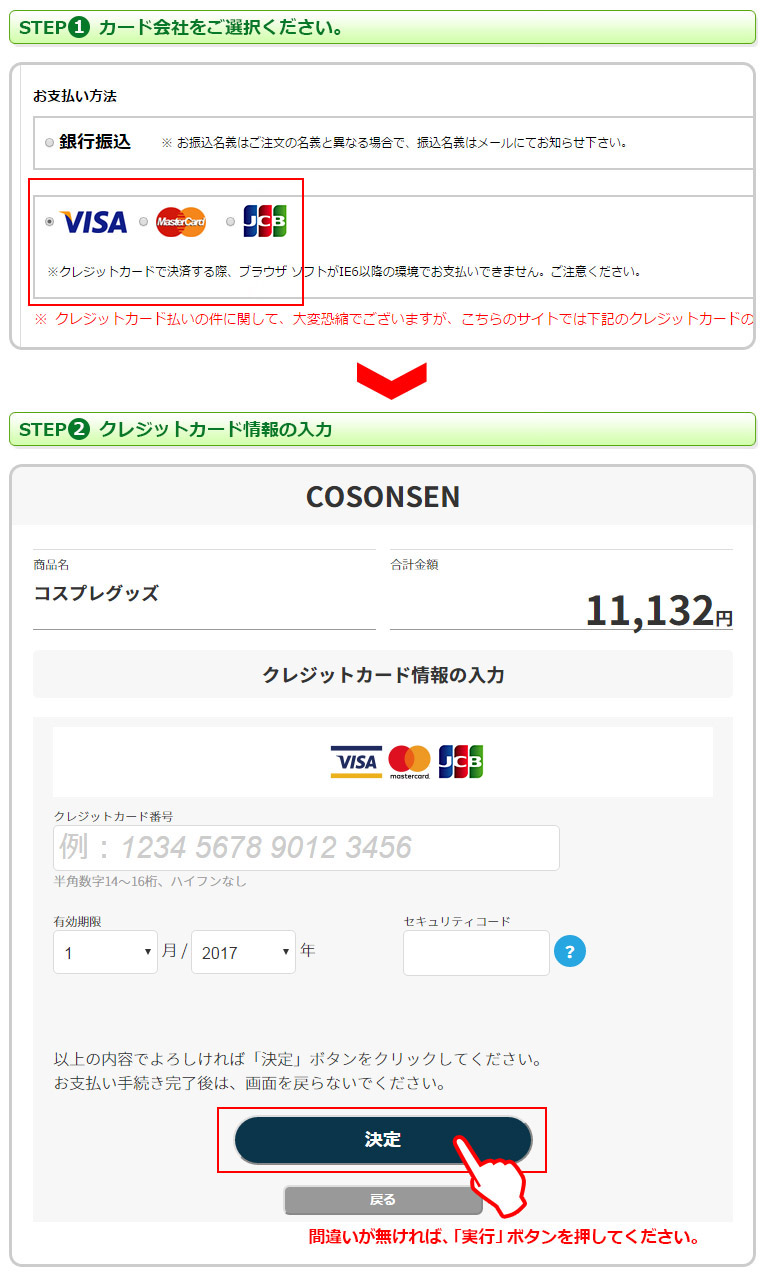765x1277 pixels.
Task: Click the small JCB logo above card number
Action: tap(461, 762)
